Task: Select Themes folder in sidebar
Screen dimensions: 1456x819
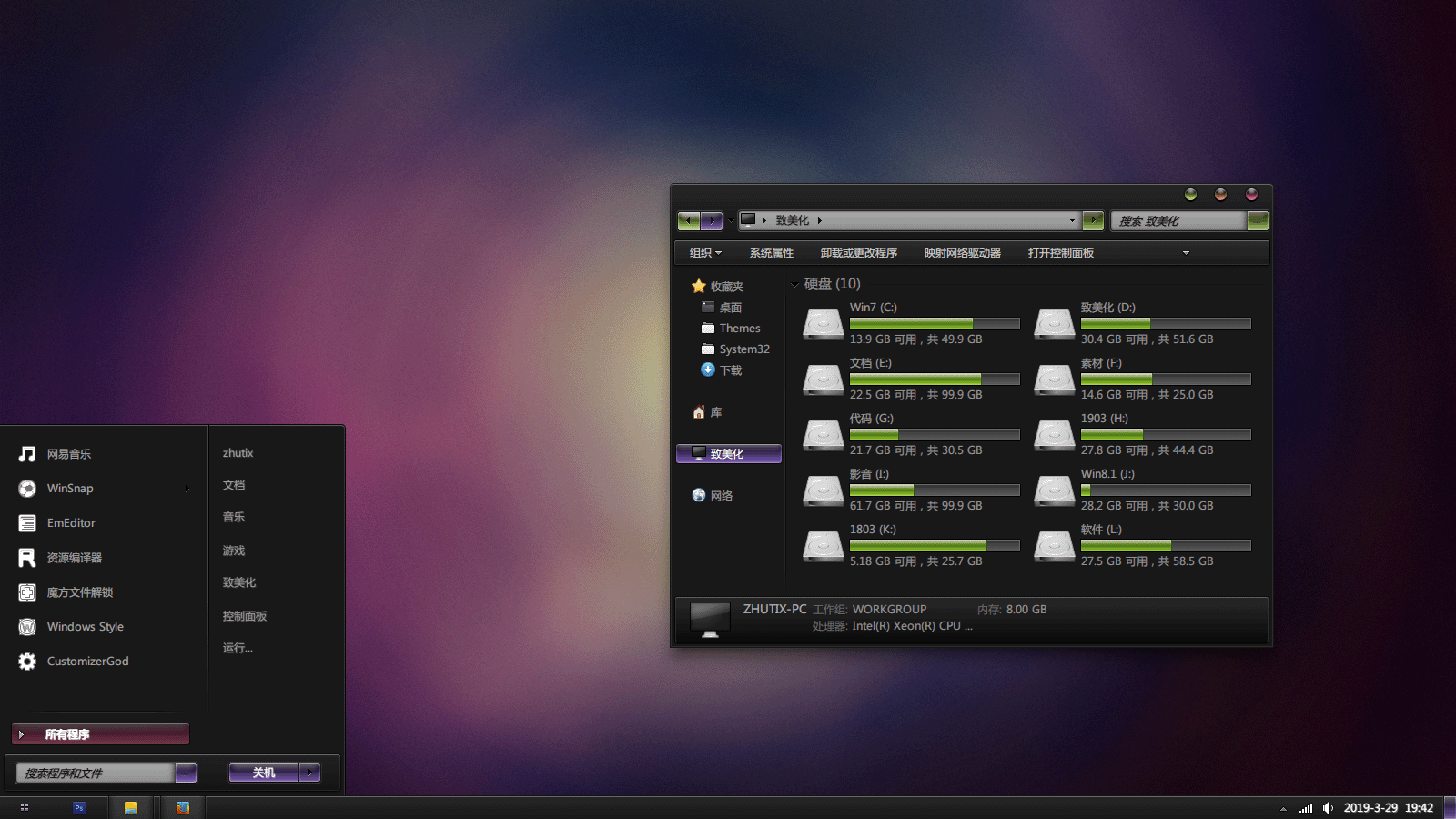Action: click(x=739, y=329)
